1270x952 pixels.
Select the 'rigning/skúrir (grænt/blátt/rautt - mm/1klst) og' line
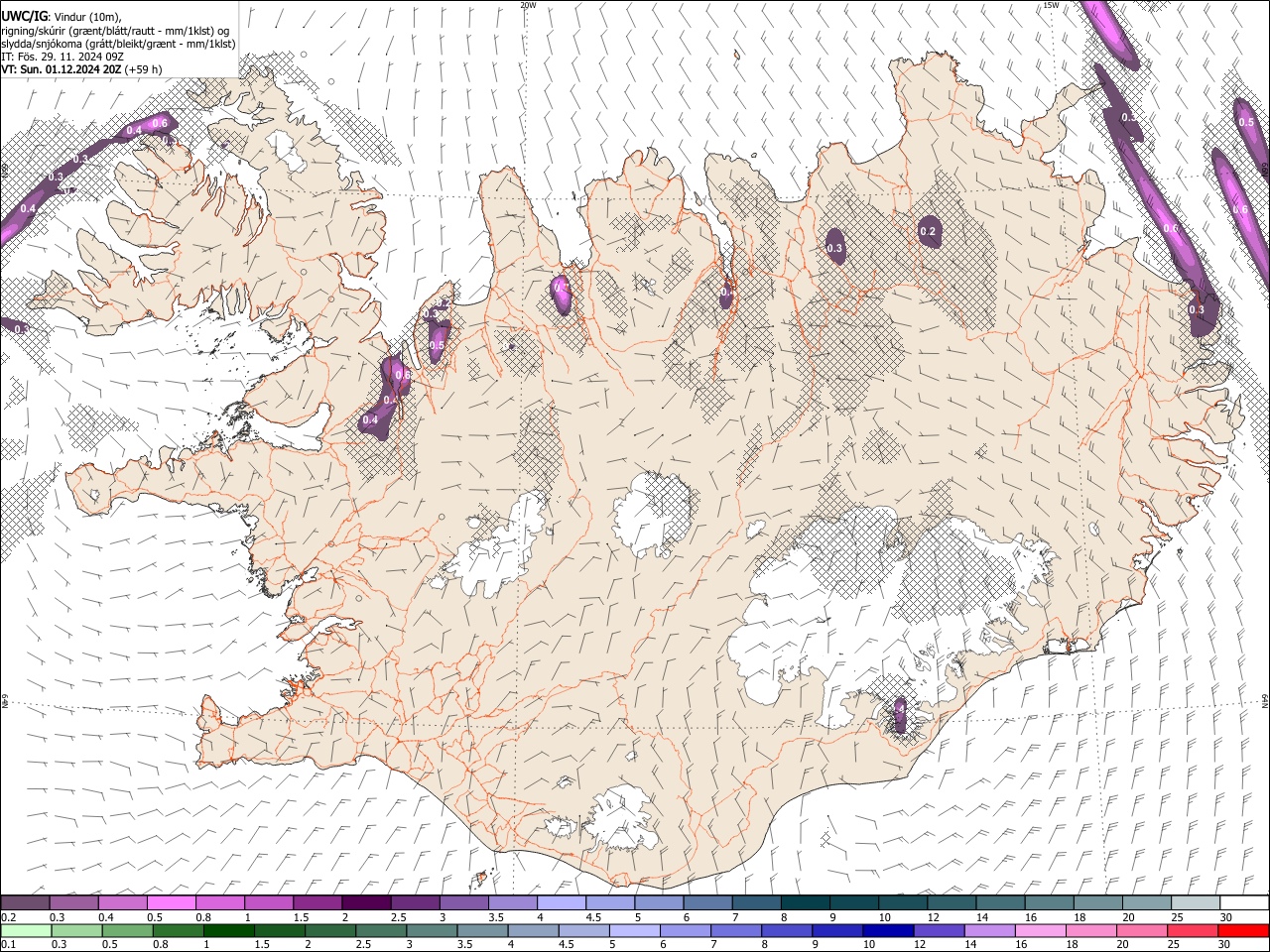click(115, 31)
